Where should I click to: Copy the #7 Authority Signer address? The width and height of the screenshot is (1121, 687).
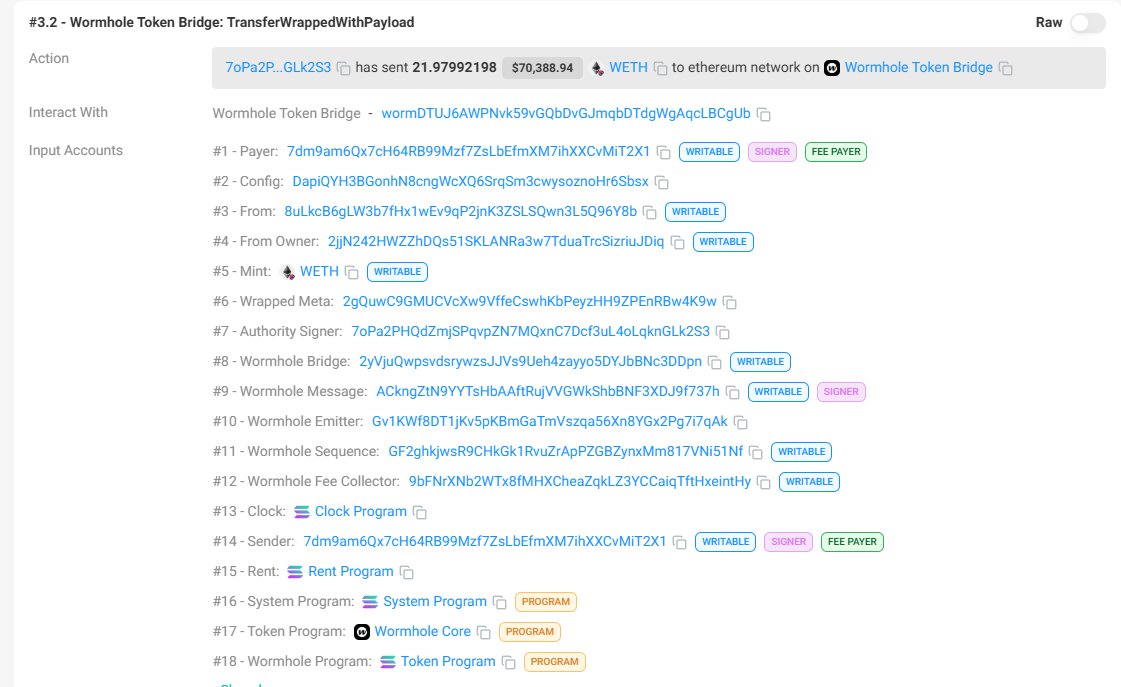coord(724,332)
